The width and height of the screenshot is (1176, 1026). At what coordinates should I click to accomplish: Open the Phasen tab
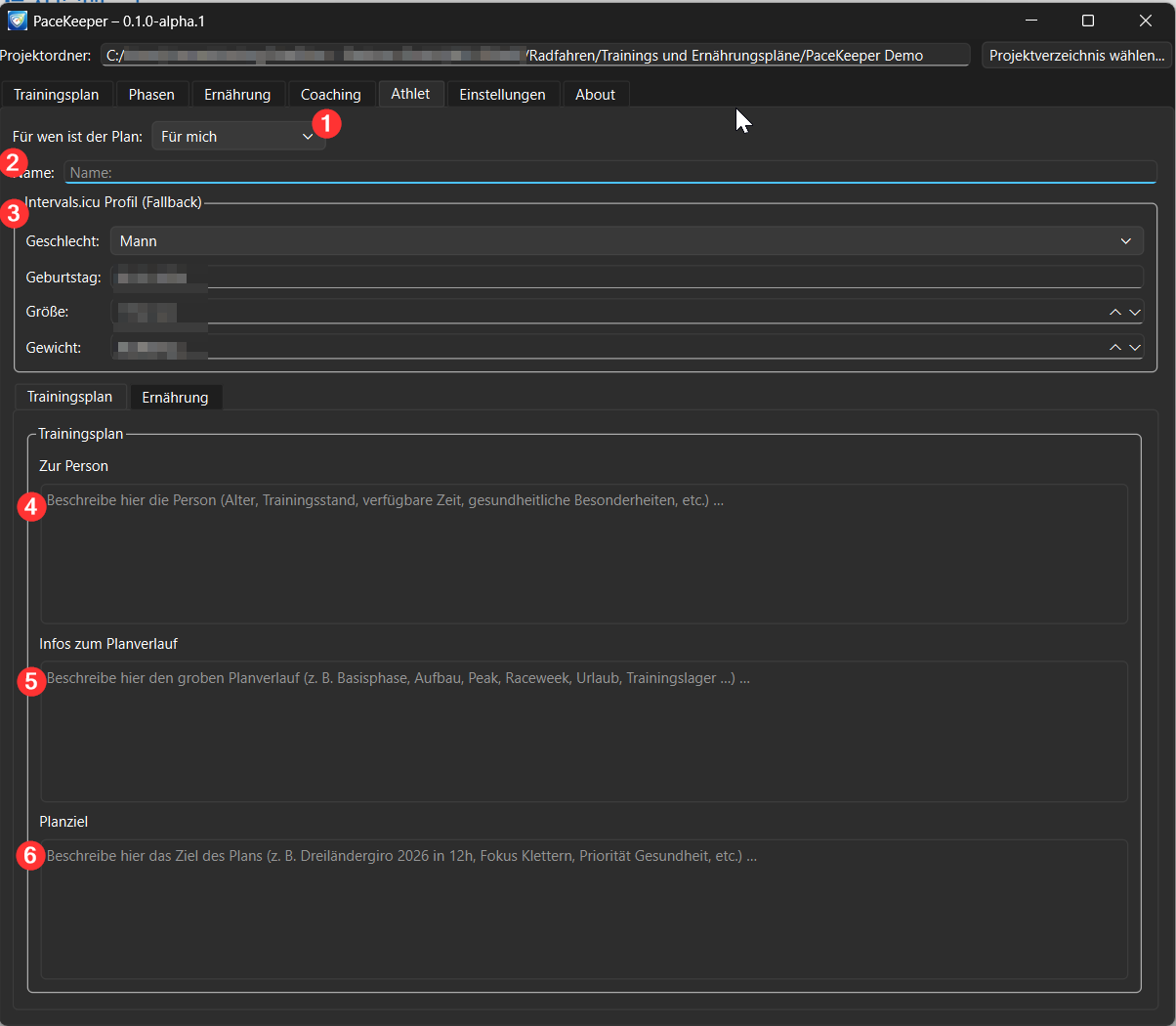click(151, 95)
